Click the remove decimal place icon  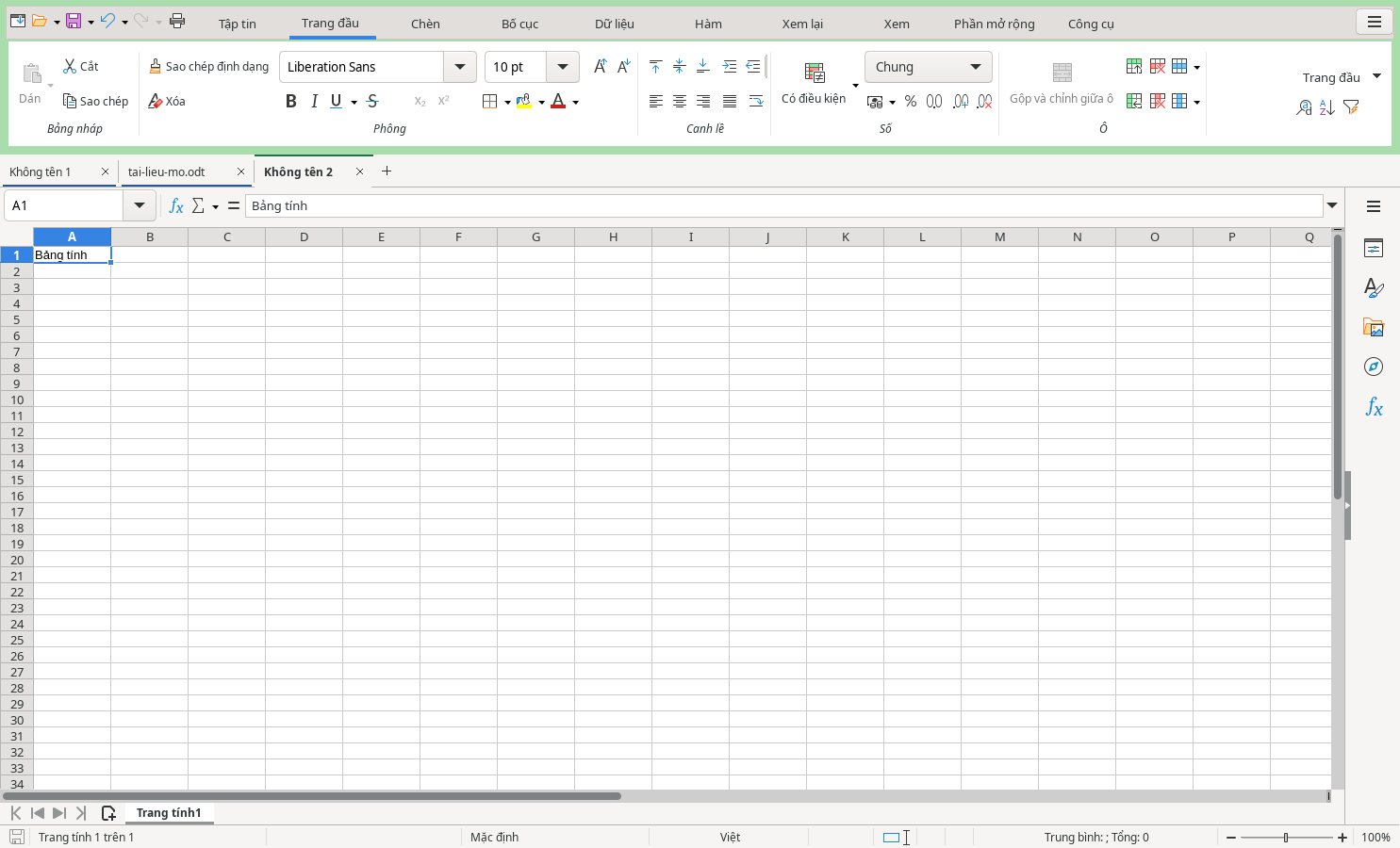tap(984, 101)
